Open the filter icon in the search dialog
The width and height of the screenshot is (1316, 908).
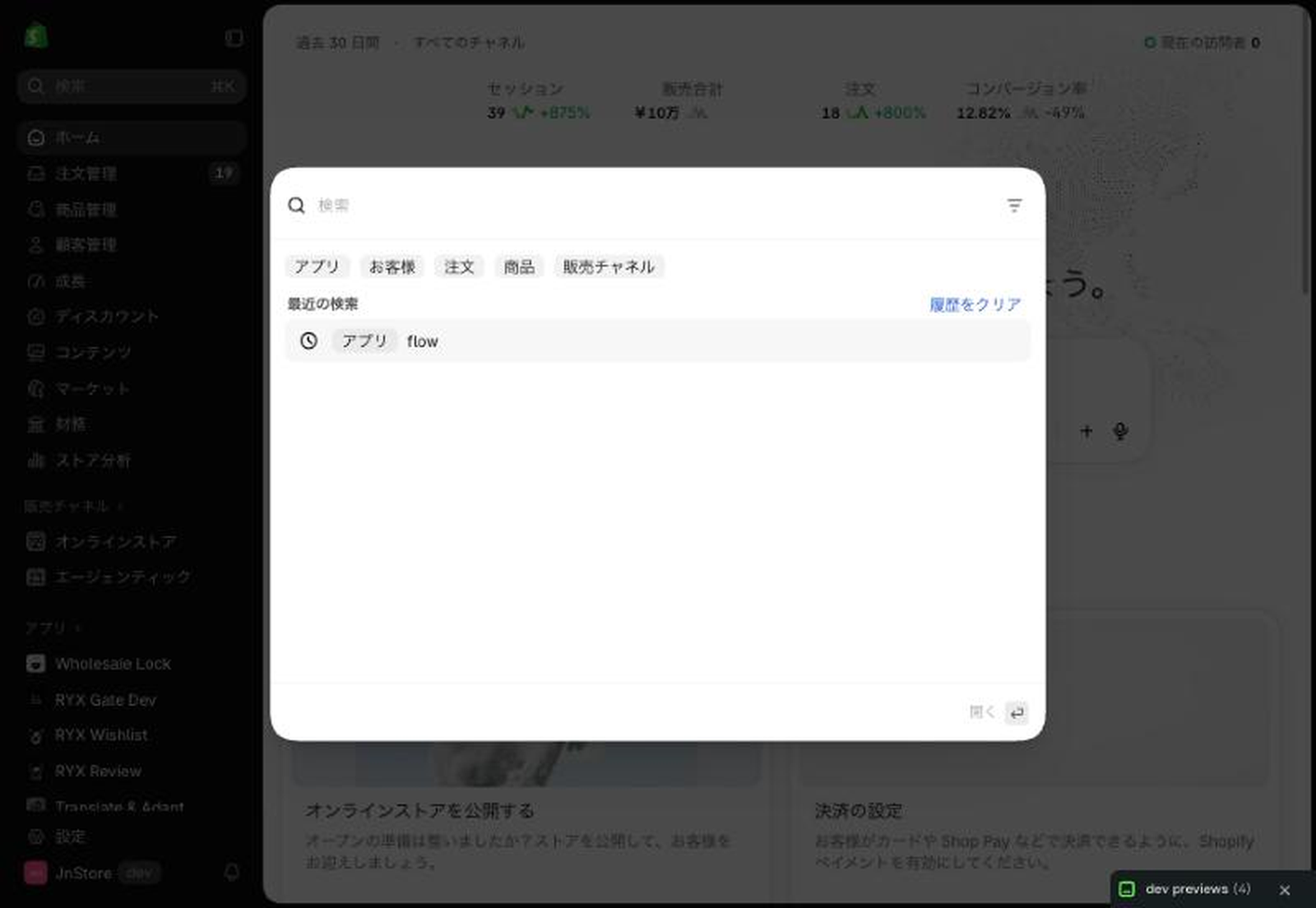pos(1014,206)
